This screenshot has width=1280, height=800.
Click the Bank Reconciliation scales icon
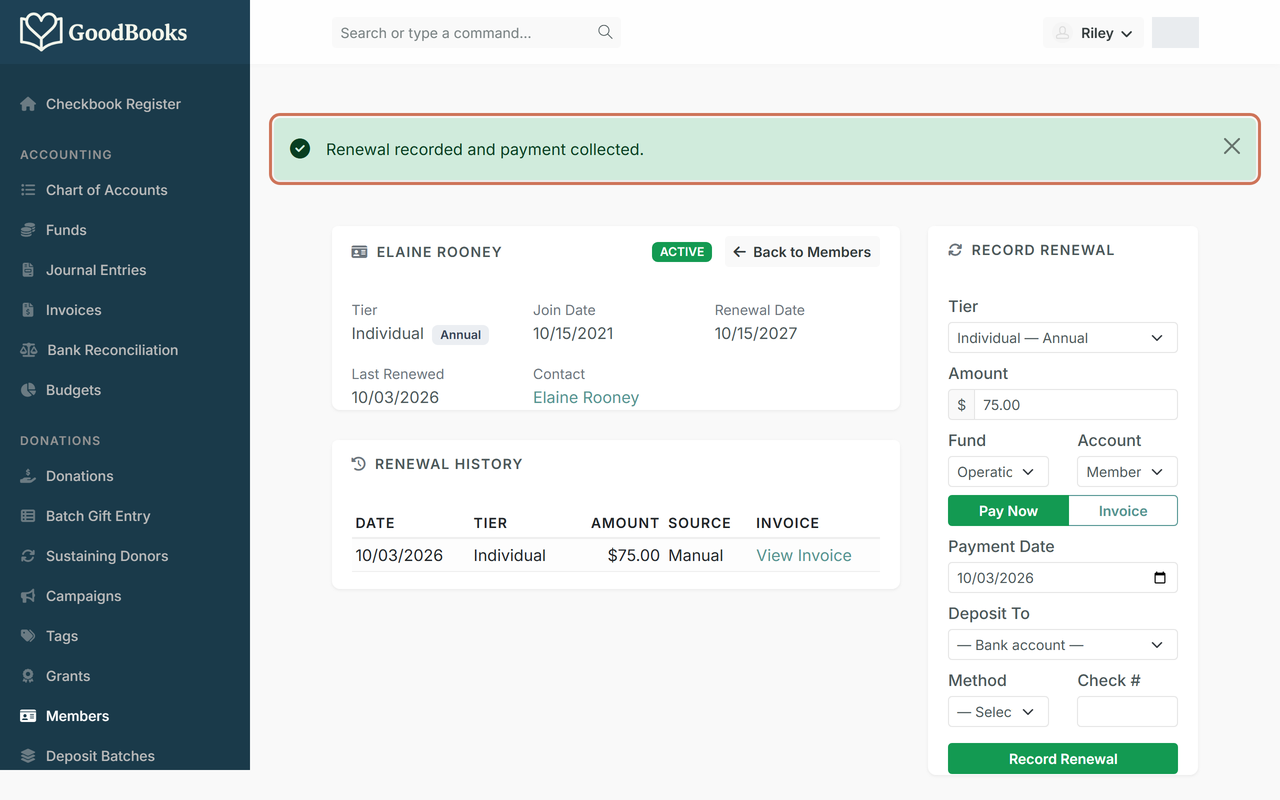tap(28, 350)
